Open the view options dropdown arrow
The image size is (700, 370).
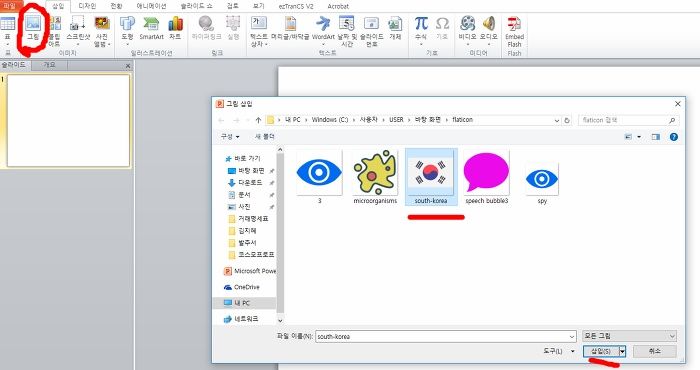(639, 137)
